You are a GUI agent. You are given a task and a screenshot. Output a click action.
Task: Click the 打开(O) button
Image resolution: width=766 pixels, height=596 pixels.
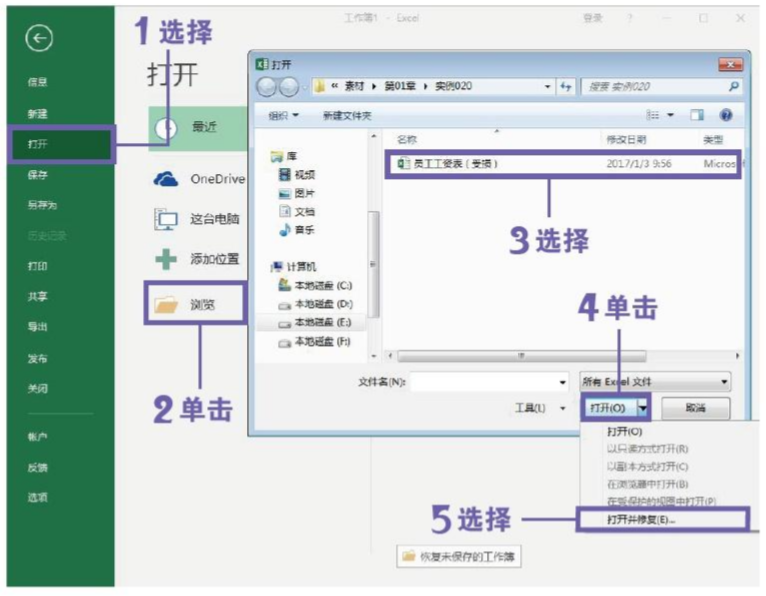608,408
